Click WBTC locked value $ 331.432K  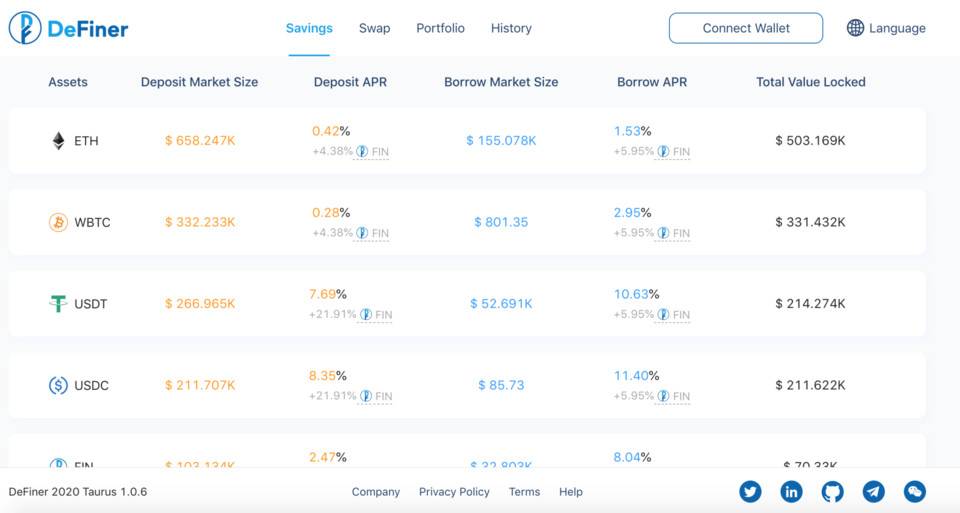click(810, 222)
